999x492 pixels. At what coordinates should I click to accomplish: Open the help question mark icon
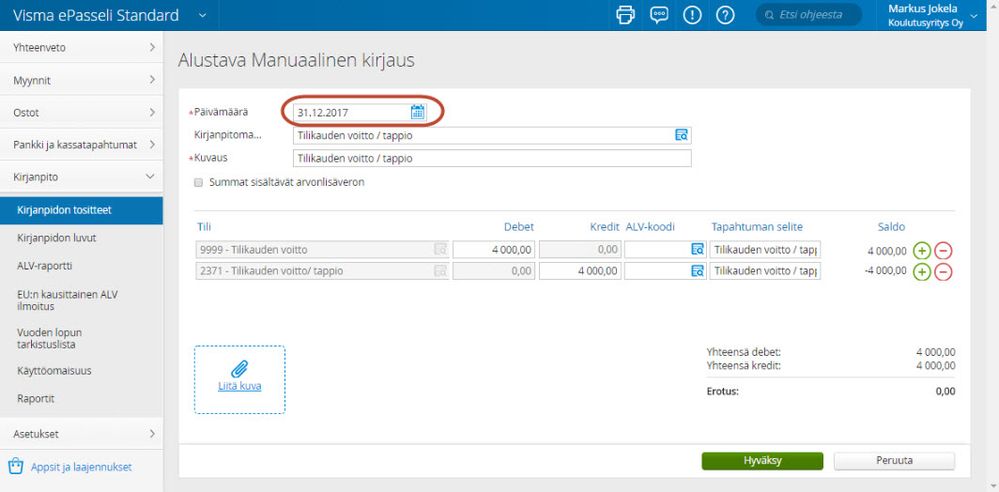point(725,15)
